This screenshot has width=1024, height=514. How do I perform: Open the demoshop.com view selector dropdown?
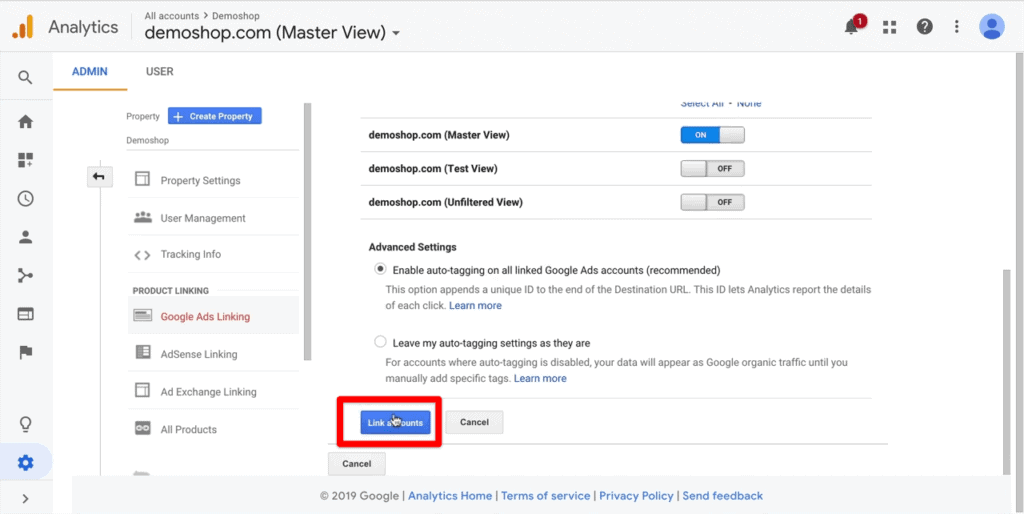[x=272, y=32]
